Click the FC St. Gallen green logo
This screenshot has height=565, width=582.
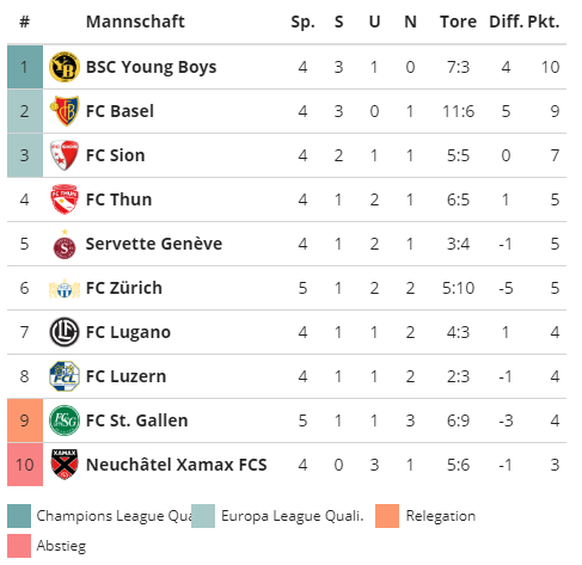(64, 420)
